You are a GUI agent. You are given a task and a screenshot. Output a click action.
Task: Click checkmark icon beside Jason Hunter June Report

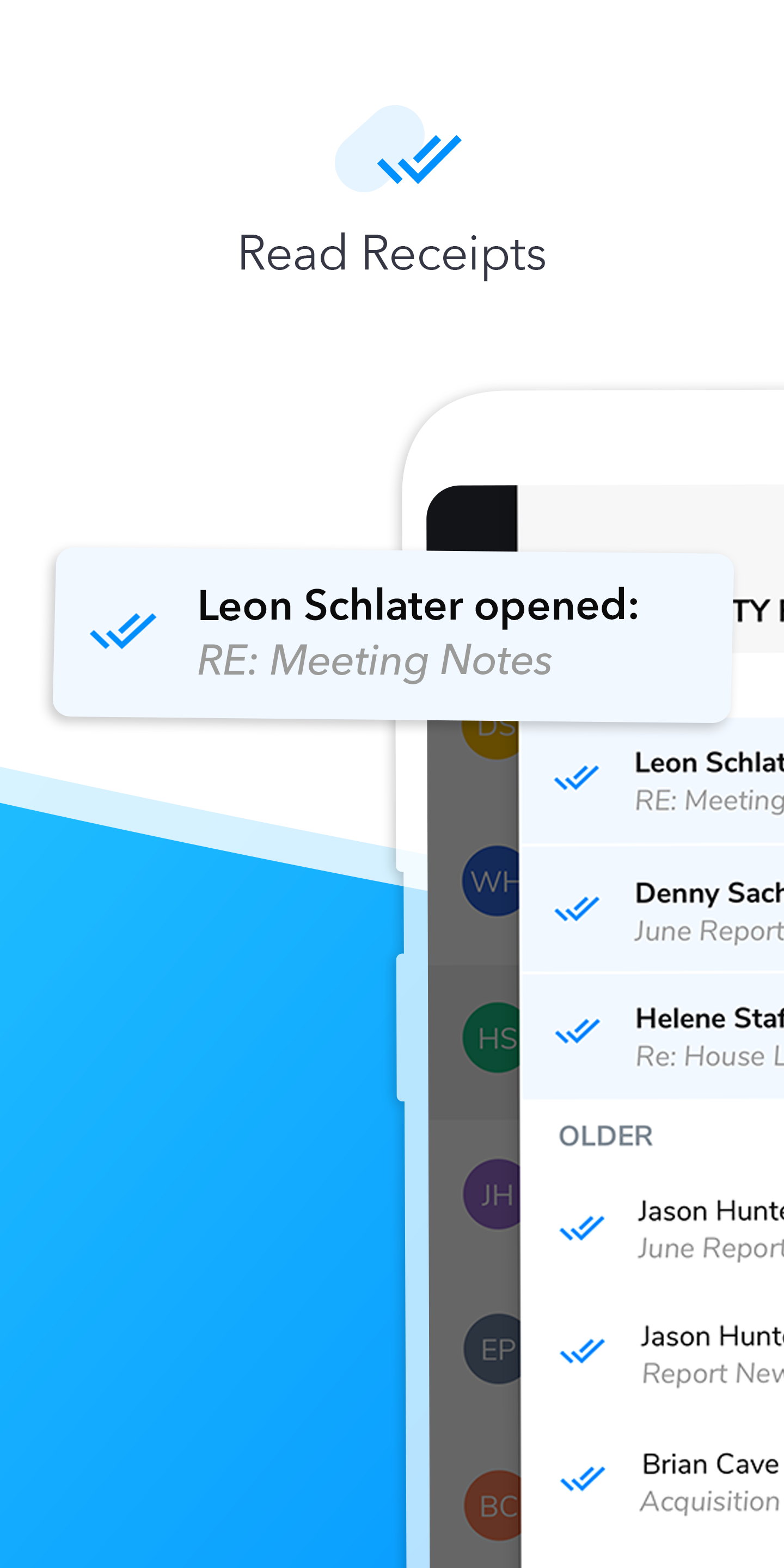point(582,1228)
